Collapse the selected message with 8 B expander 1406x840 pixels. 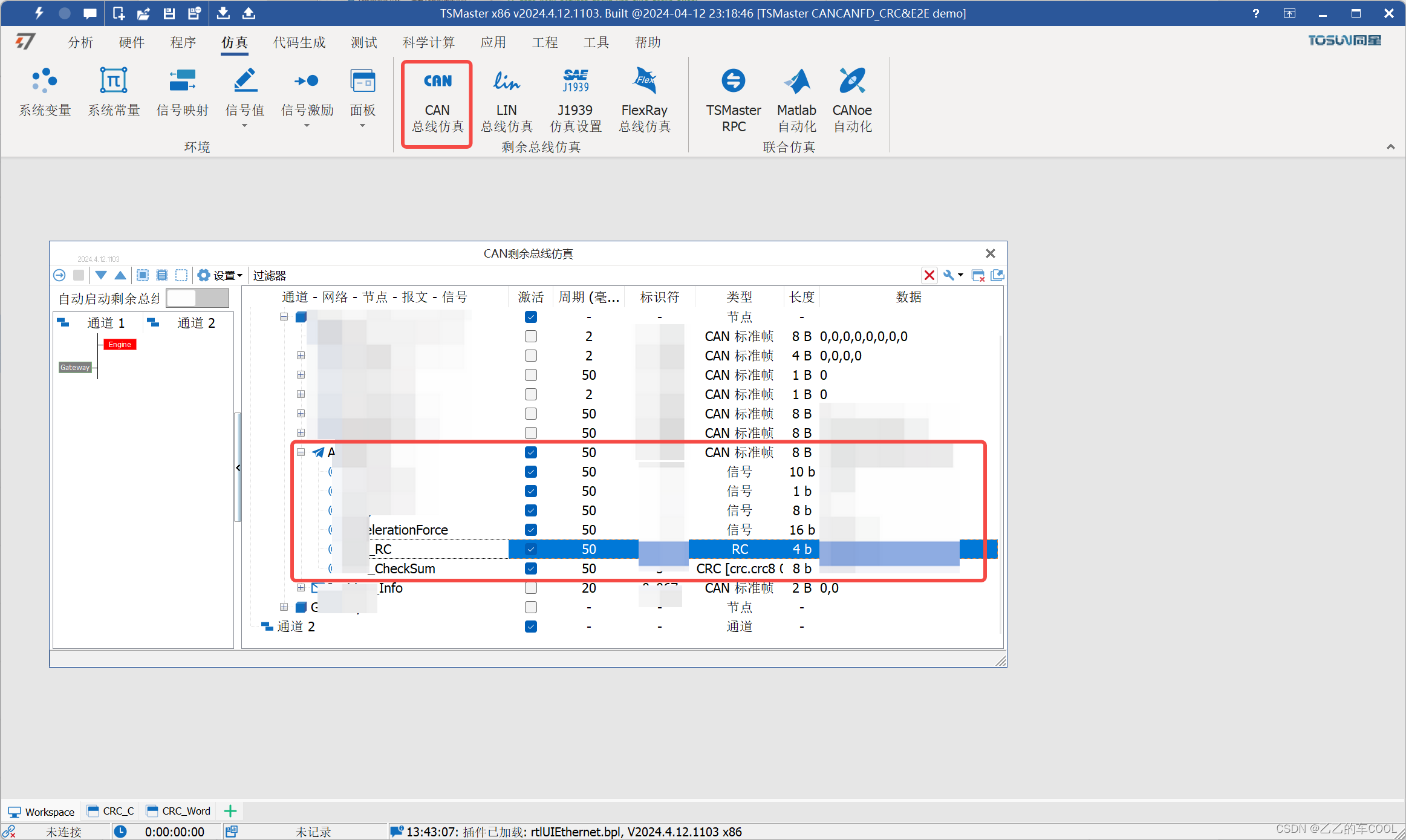[301, 452]
